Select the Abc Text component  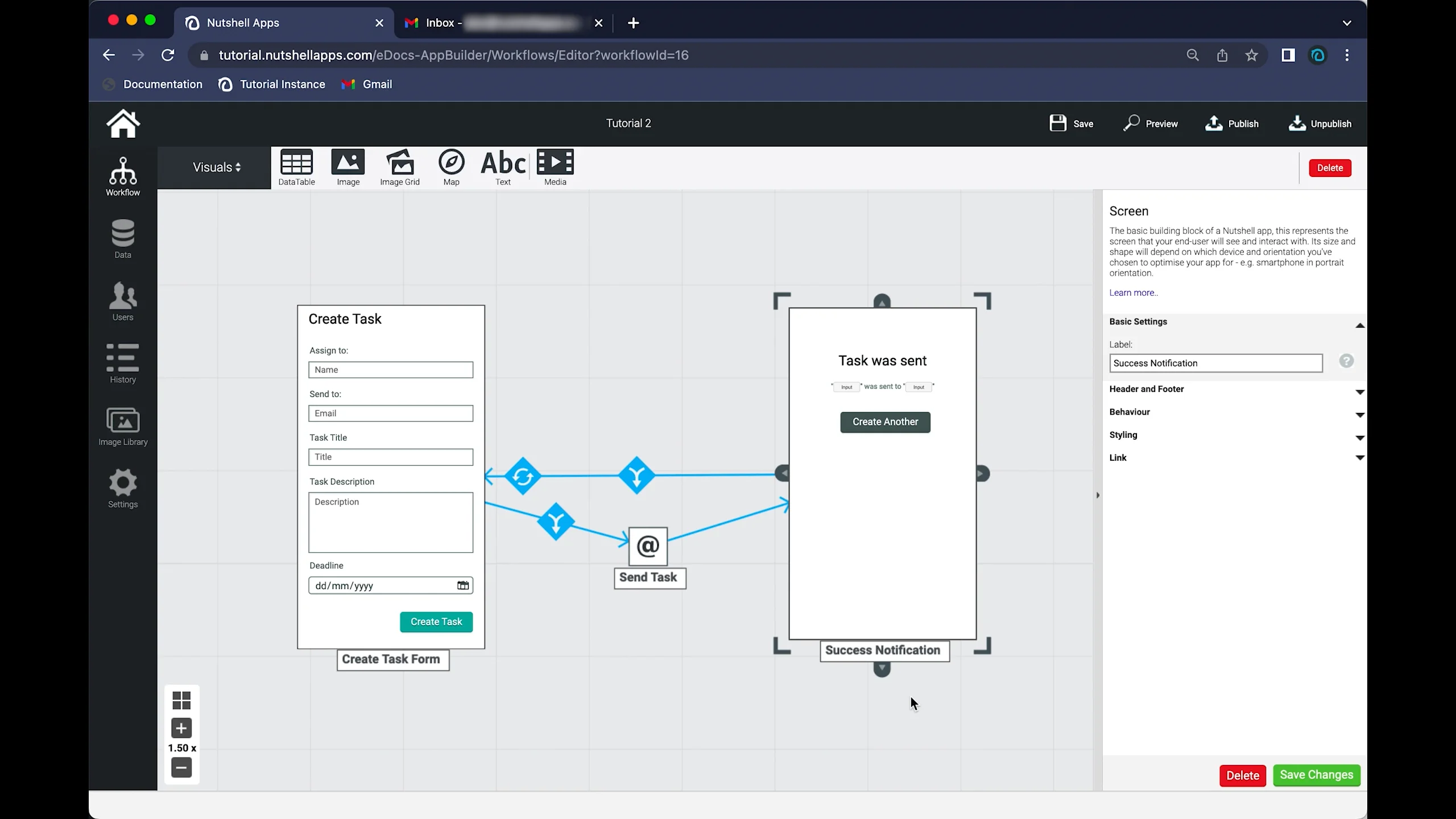pyautogui.click(x=503, y=168)
